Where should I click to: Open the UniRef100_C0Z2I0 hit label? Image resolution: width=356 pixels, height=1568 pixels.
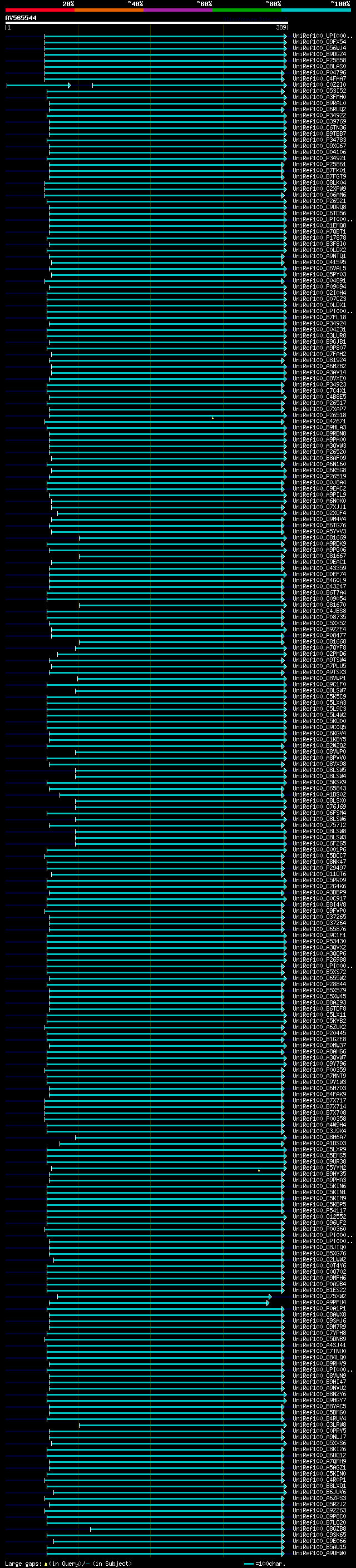pyautogui.click(x=319, y=85)
